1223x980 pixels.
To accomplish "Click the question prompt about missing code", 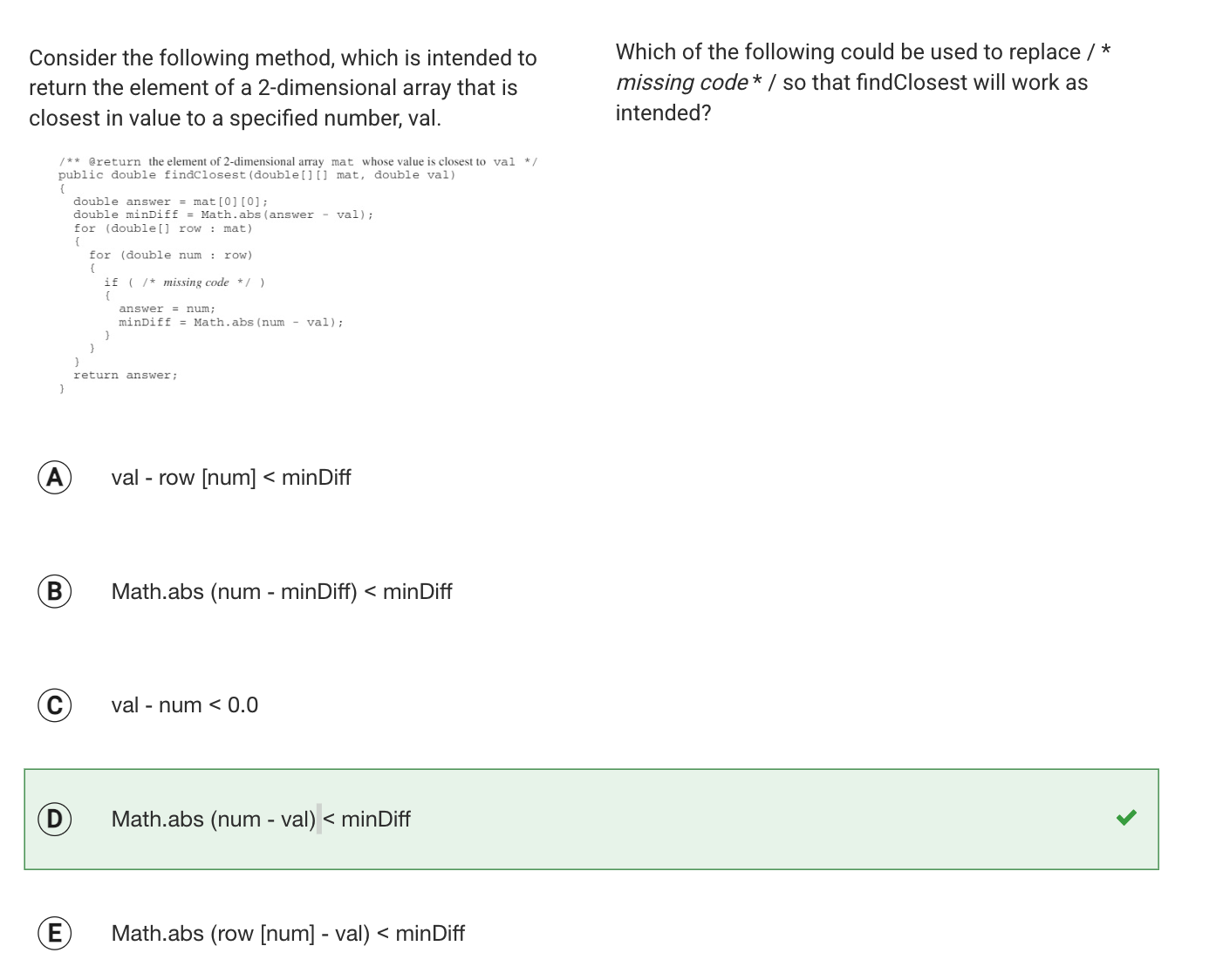I will (863, 82).
